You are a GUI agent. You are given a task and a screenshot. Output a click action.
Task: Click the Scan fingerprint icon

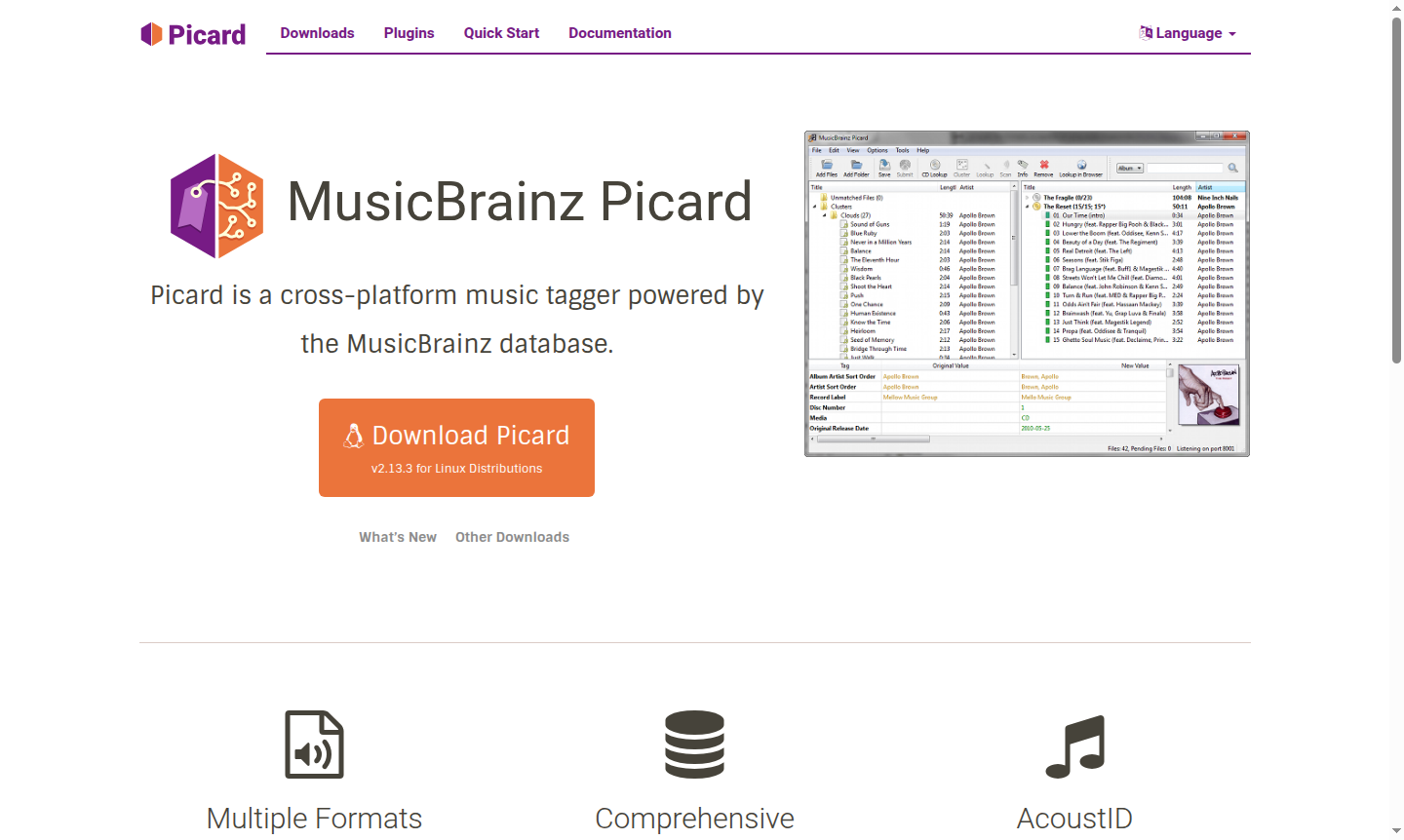pos(1006,166)
